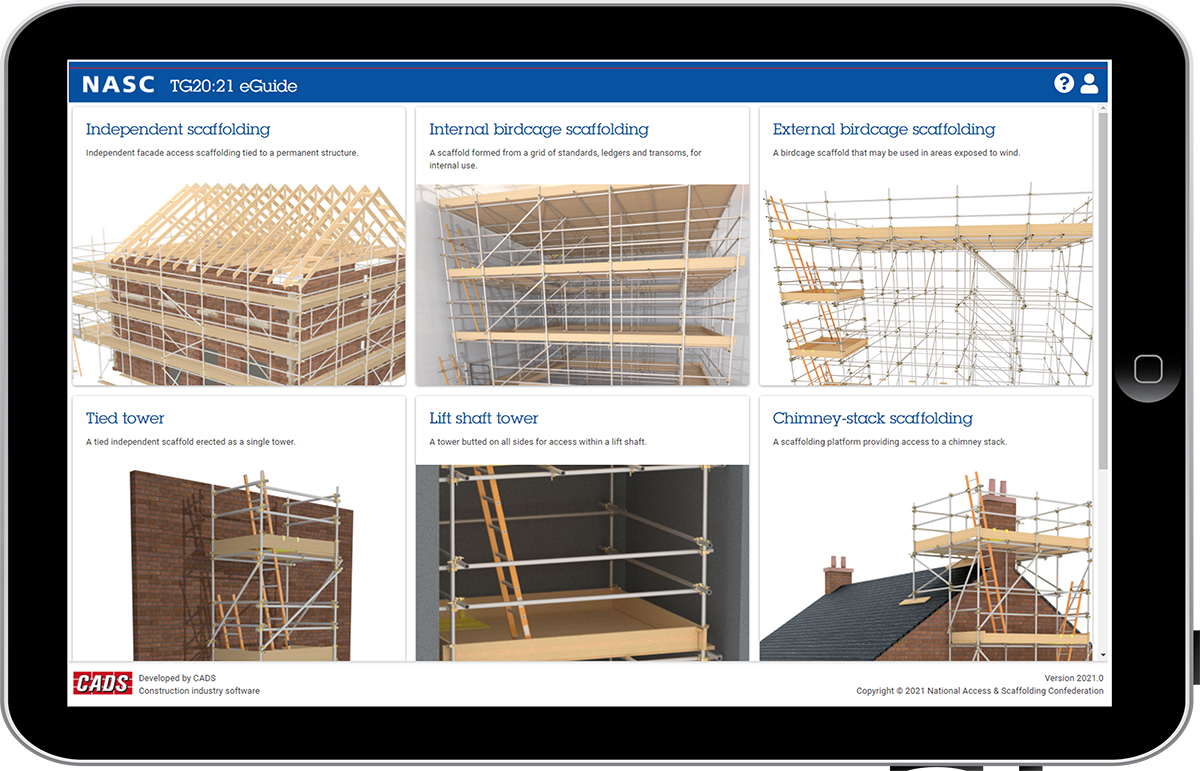Open the Chimney-stack scaffolding heading
The image size is (1200, 771).
tap(873, 418)
